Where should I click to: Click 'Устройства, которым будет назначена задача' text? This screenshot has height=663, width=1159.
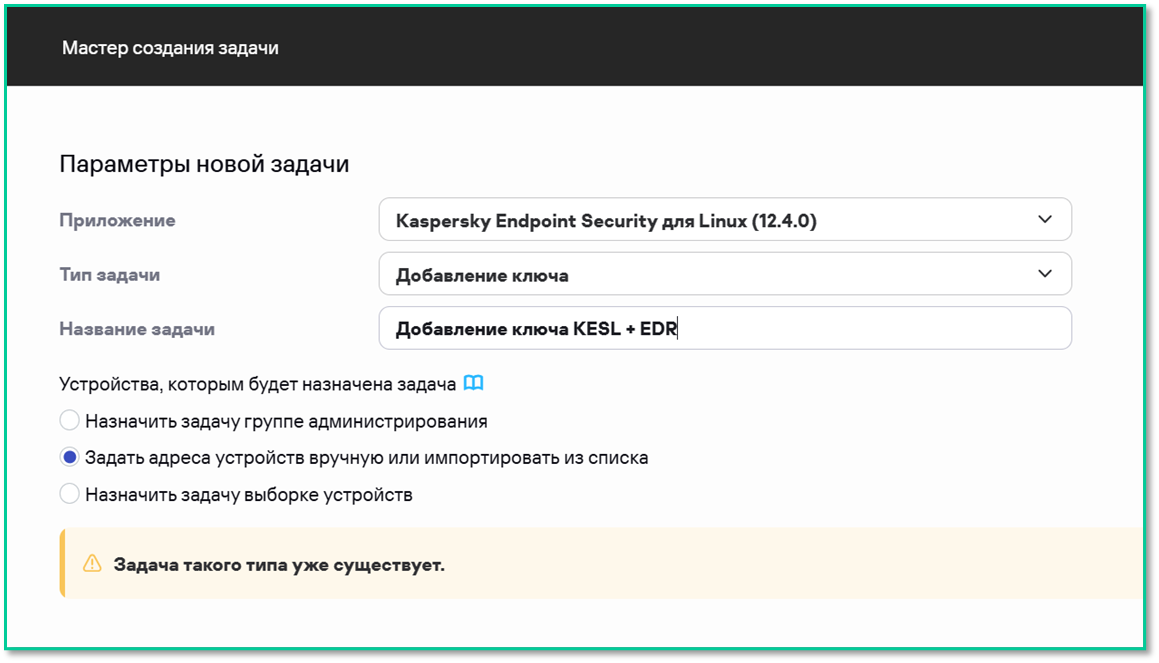click(x=257, y=384)
